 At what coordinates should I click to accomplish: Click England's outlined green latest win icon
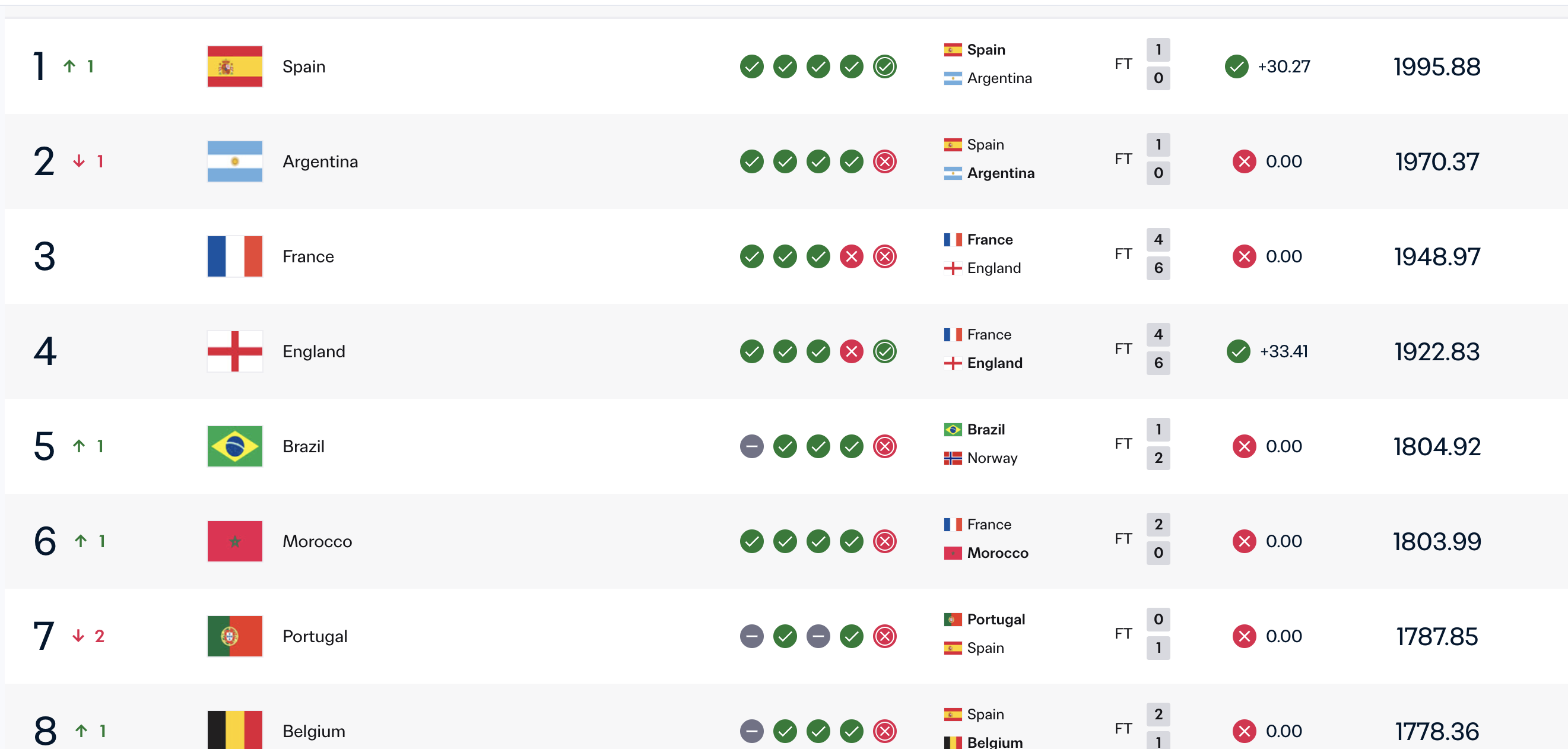click(884, 351)
